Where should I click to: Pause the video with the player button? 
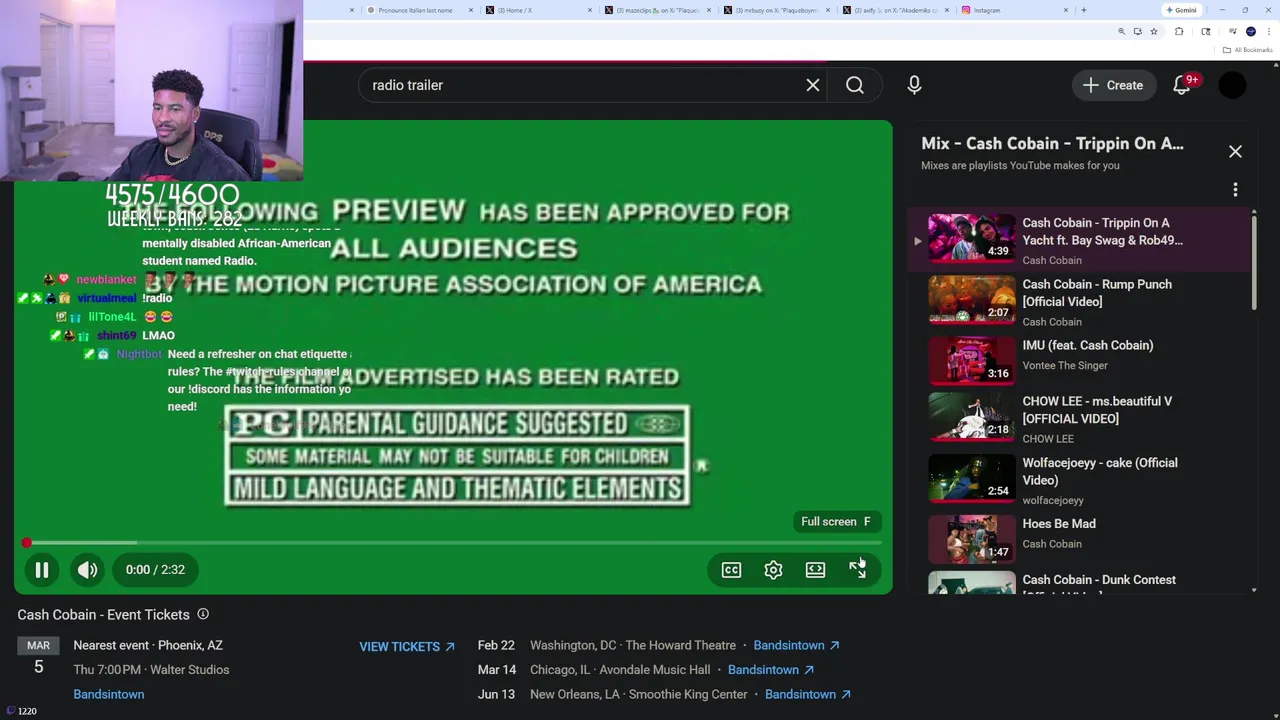coord(42,570)
